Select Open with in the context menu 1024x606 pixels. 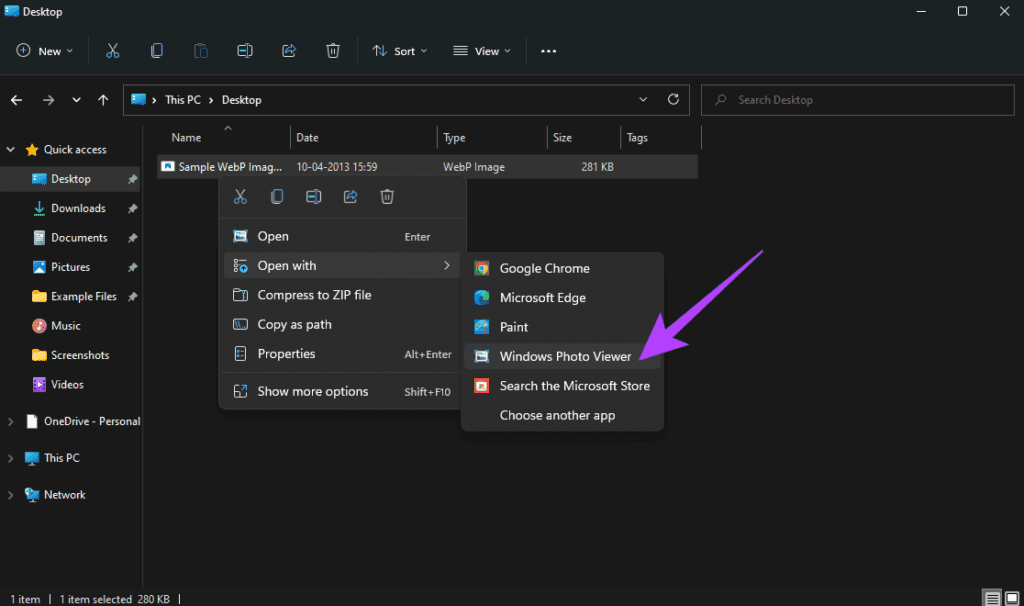[x=342, y=266]
